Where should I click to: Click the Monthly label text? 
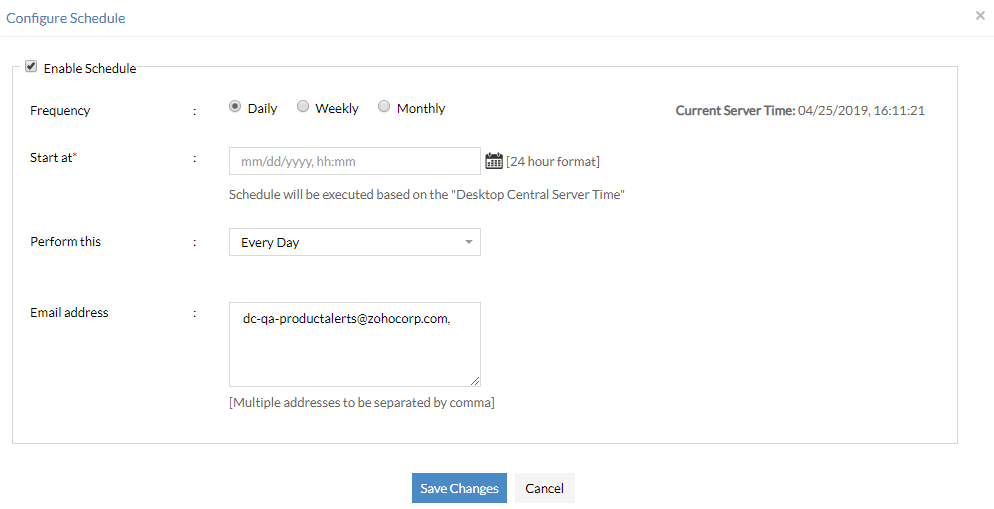click(421, 109)
